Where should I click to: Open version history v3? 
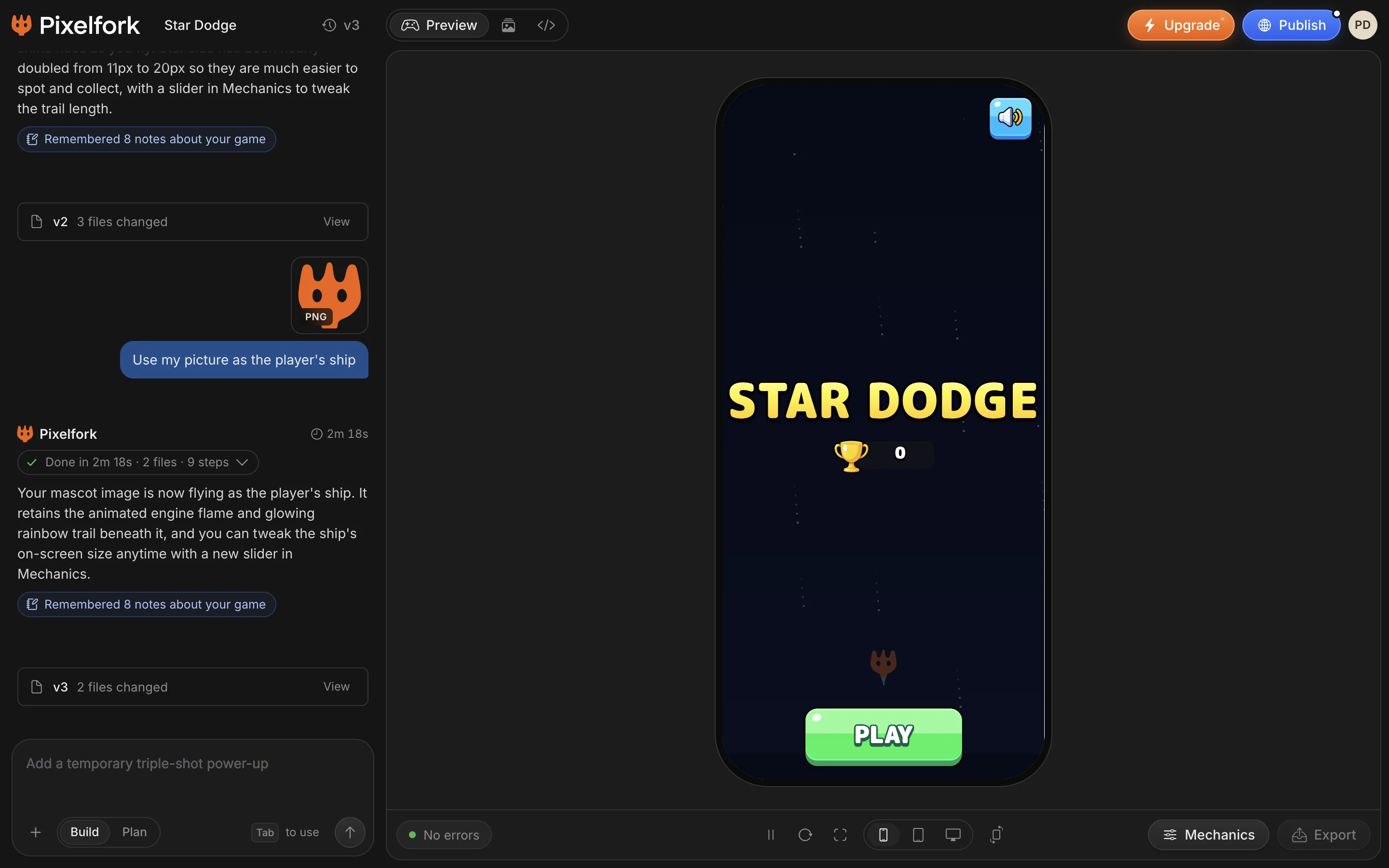(x=341, y=25)
